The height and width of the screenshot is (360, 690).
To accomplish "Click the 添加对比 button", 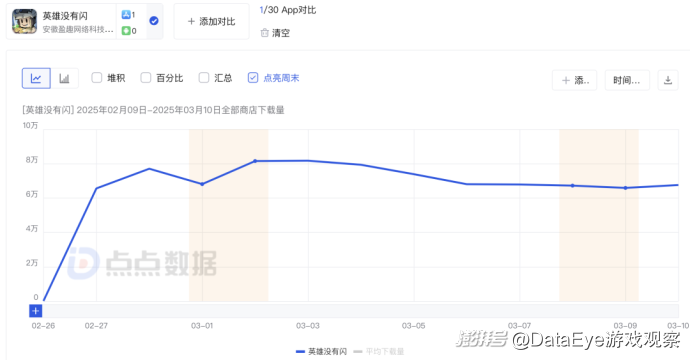I will point(211,22).
